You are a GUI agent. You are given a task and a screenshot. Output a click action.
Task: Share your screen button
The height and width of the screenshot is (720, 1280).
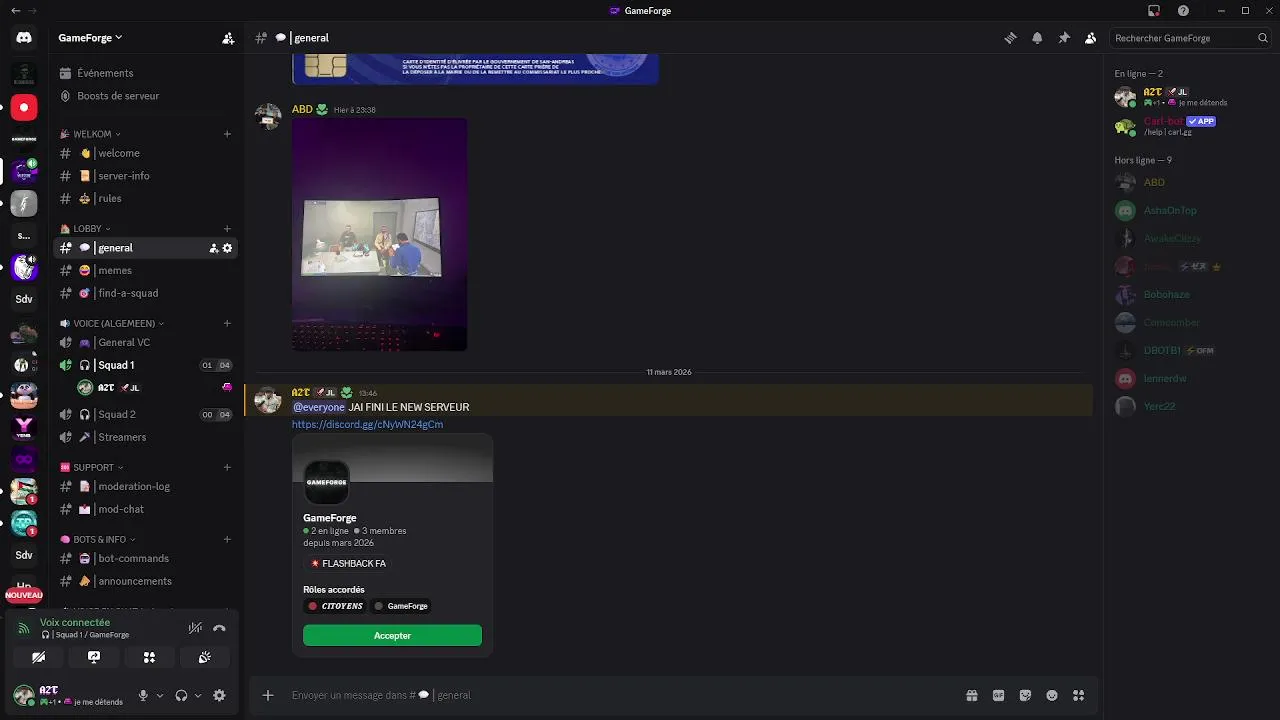coord(94,657)
